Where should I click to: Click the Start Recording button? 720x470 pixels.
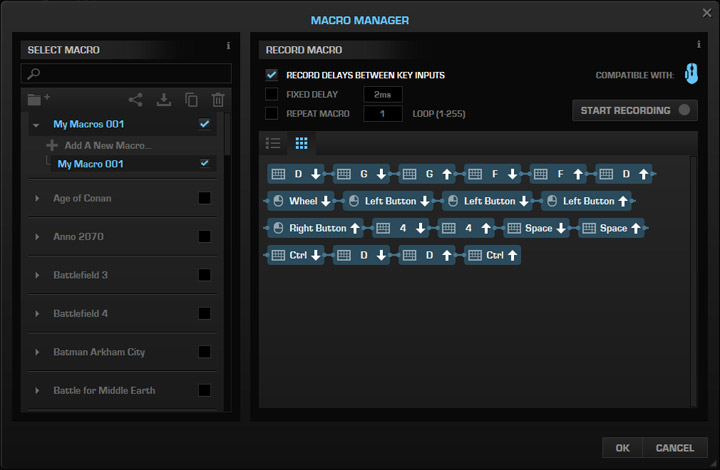coord(635,110)
